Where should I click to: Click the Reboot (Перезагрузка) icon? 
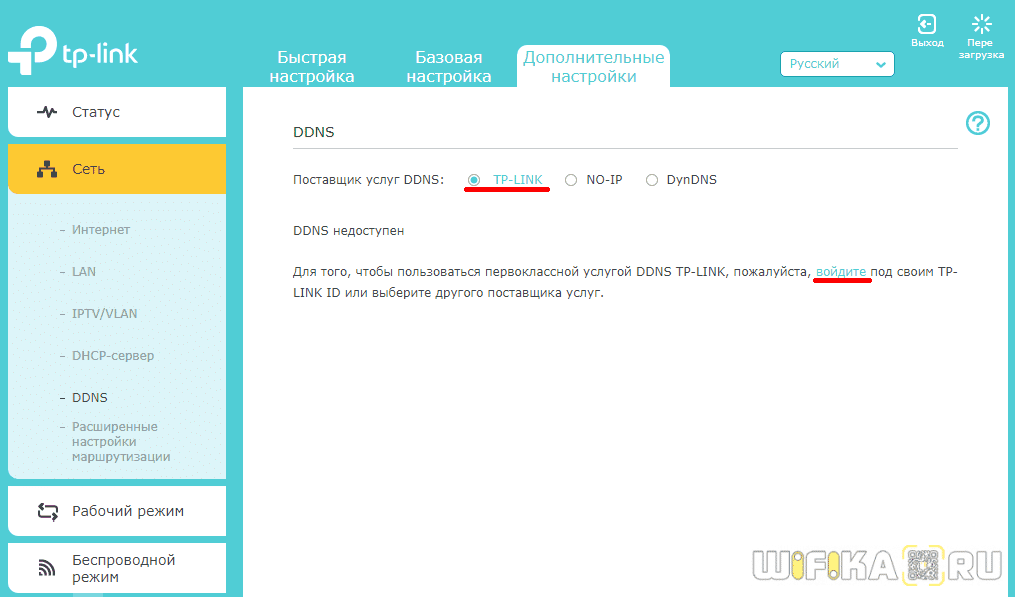tap(981, 24)
